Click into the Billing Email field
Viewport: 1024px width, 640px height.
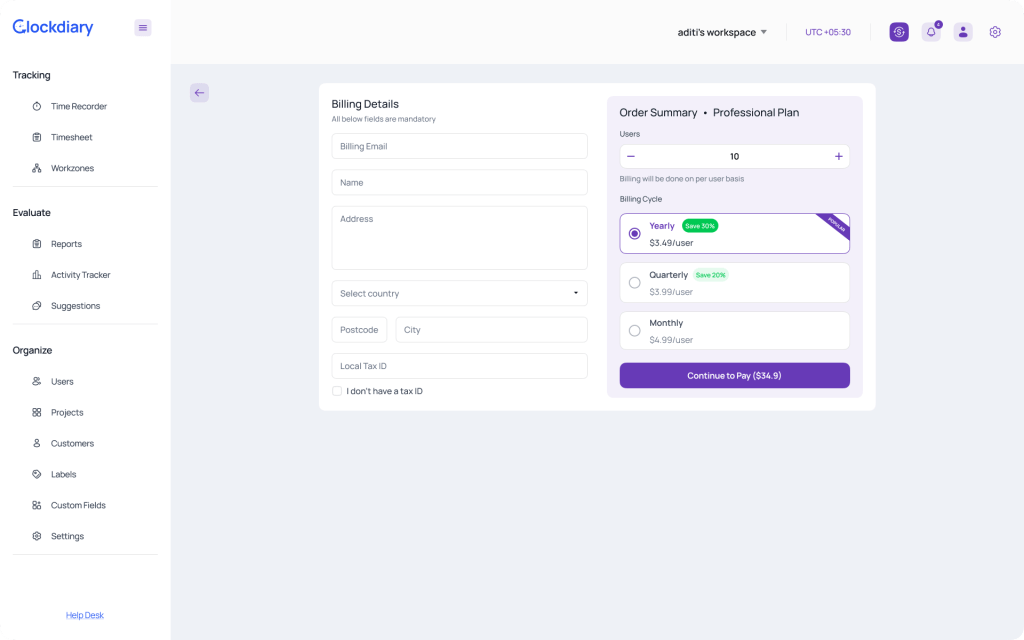point(459,146)
